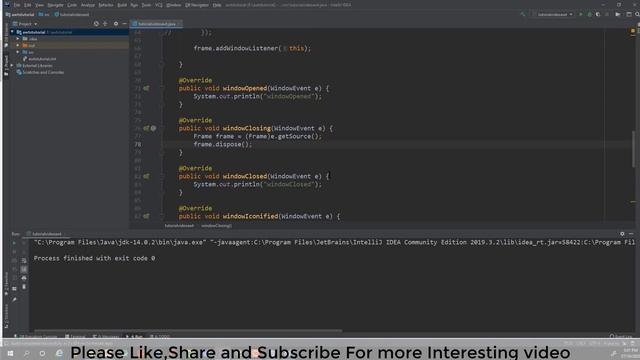
Task: Open the run configuration dropdown
Action: point(553,14)
